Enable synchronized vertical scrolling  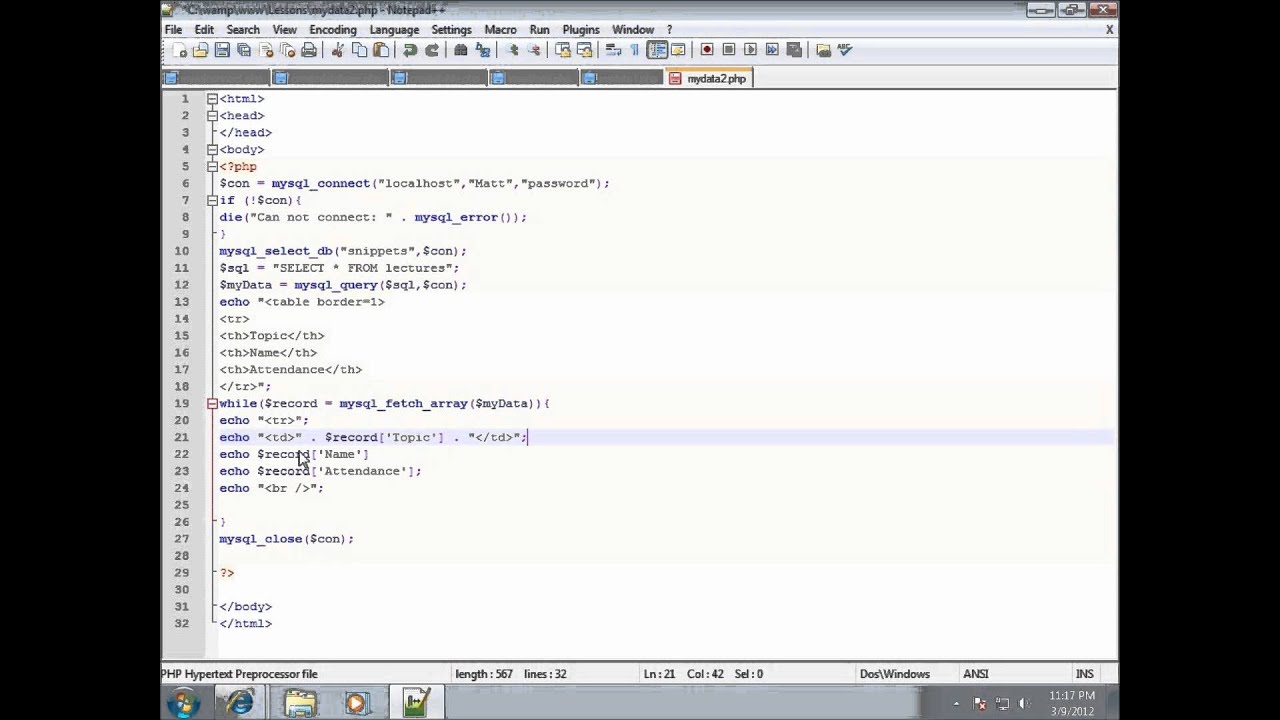click(x=564, y=50)
